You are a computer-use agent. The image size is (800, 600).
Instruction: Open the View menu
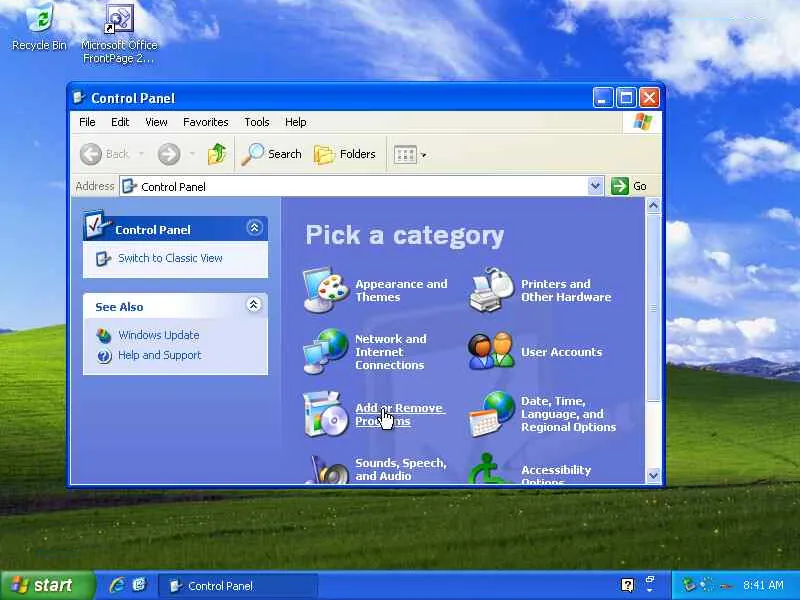point(156,122)
